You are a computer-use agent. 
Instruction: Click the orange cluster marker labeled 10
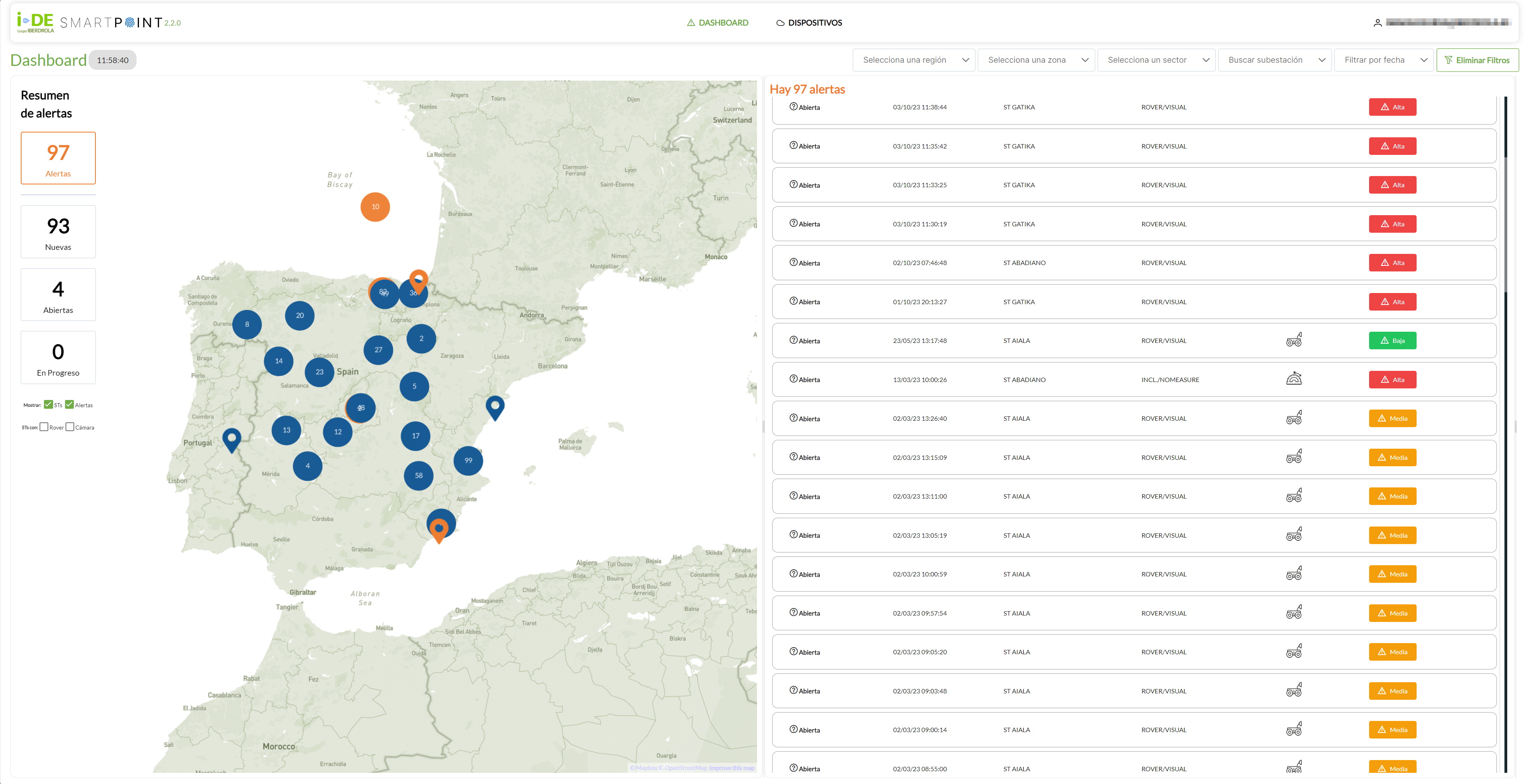click(375, 207)
